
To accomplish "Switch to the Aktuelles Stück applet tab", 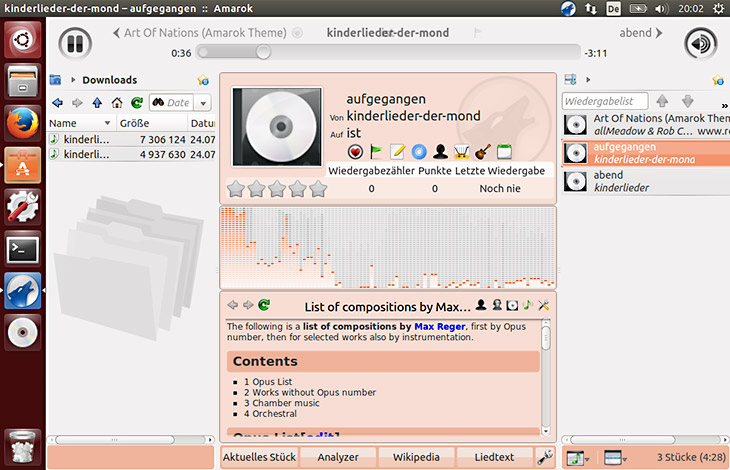I will point(259,457).
